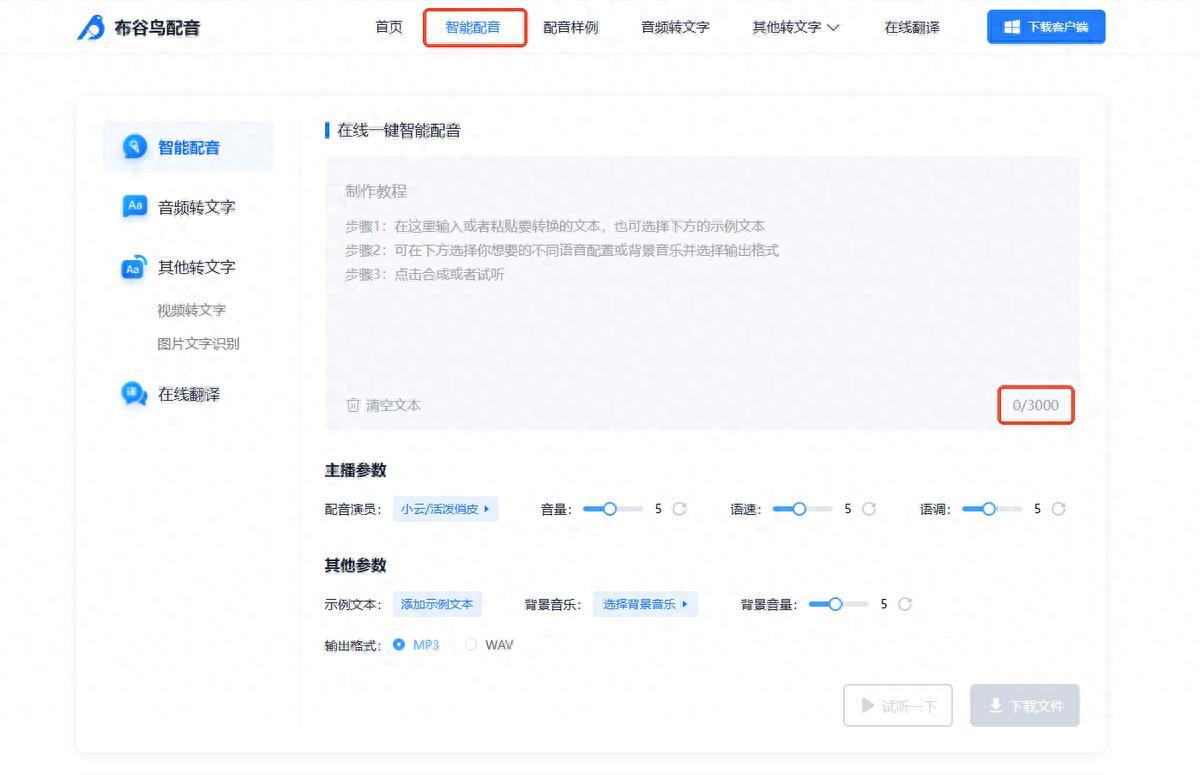Open the 选择背景音乐 dropdown
The height and width of the screenshot is (775, 1200).
pos(645,604)
